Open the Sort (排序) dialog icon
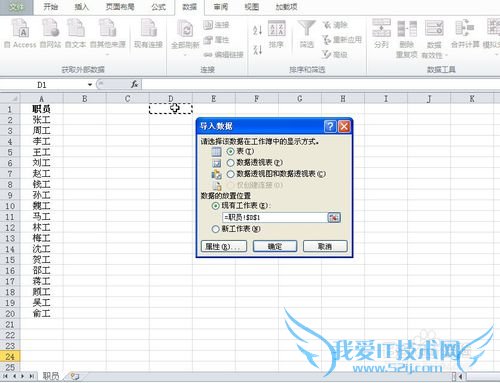This screenshot has width=500, height=383. 277,34
